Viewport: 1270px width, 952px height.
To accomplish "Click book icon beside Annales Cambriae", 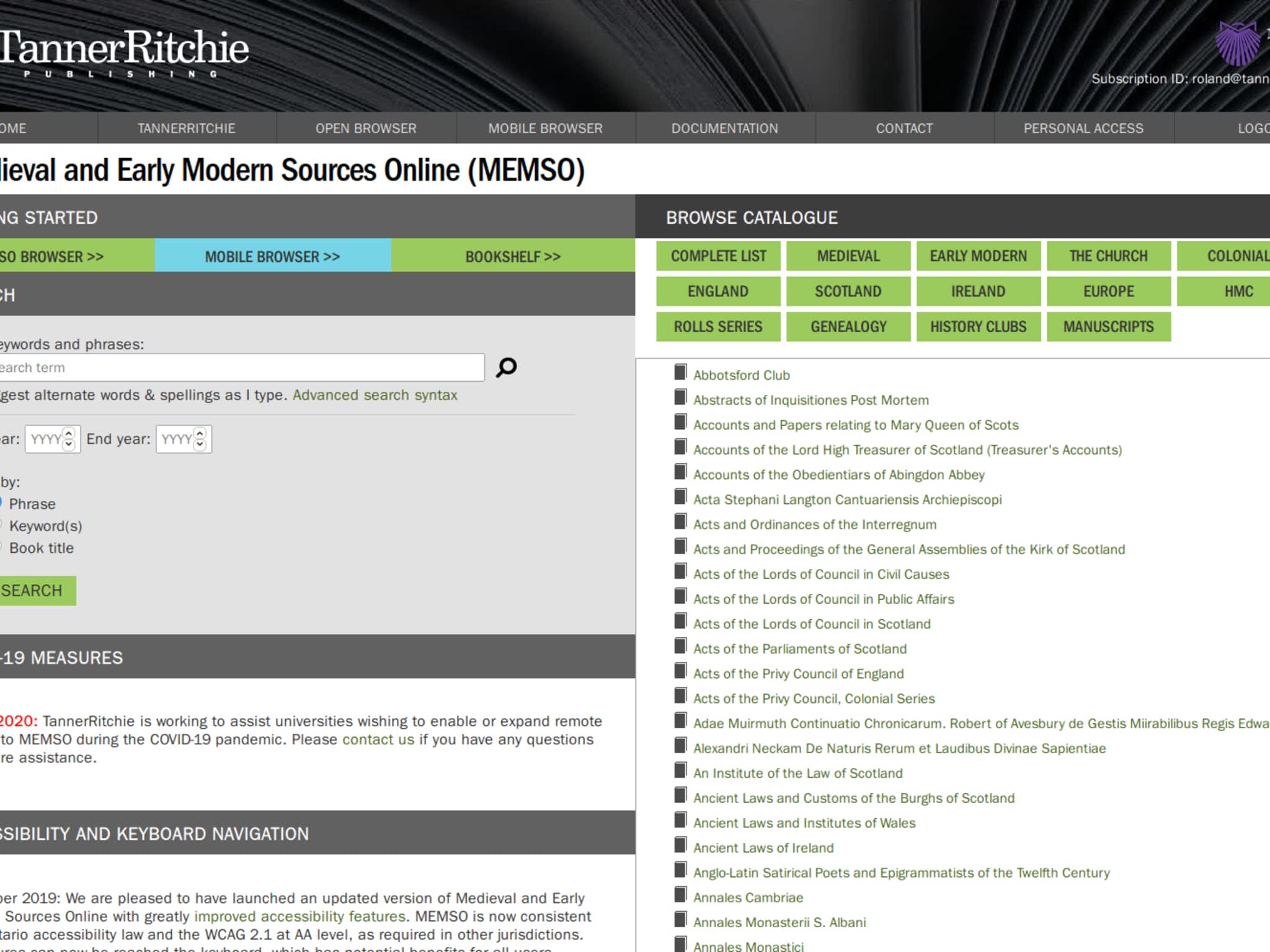I will (x=680, y=896).
